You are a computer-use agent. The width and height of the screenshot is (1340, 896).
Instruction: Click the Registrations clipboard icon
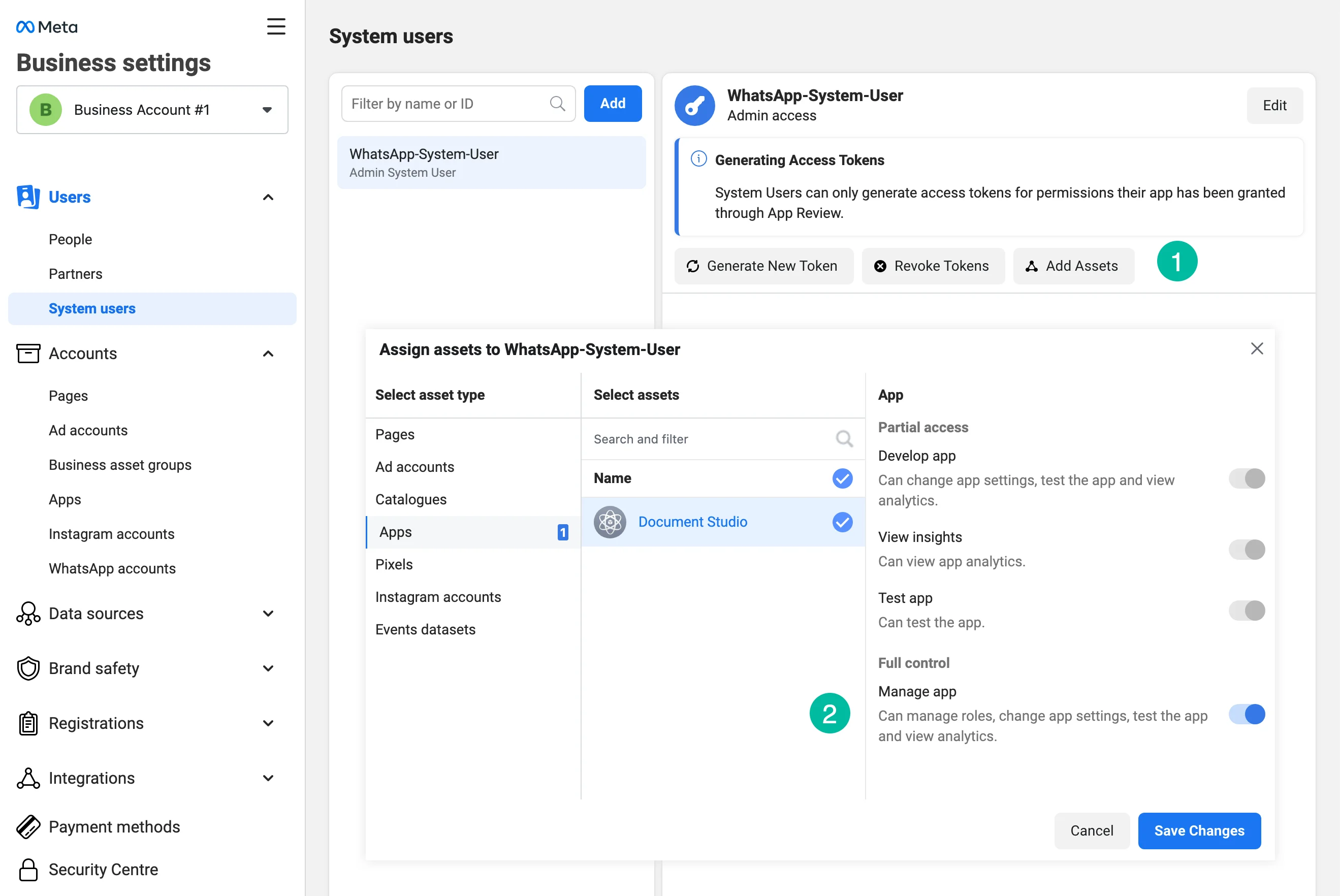[28, 723]
